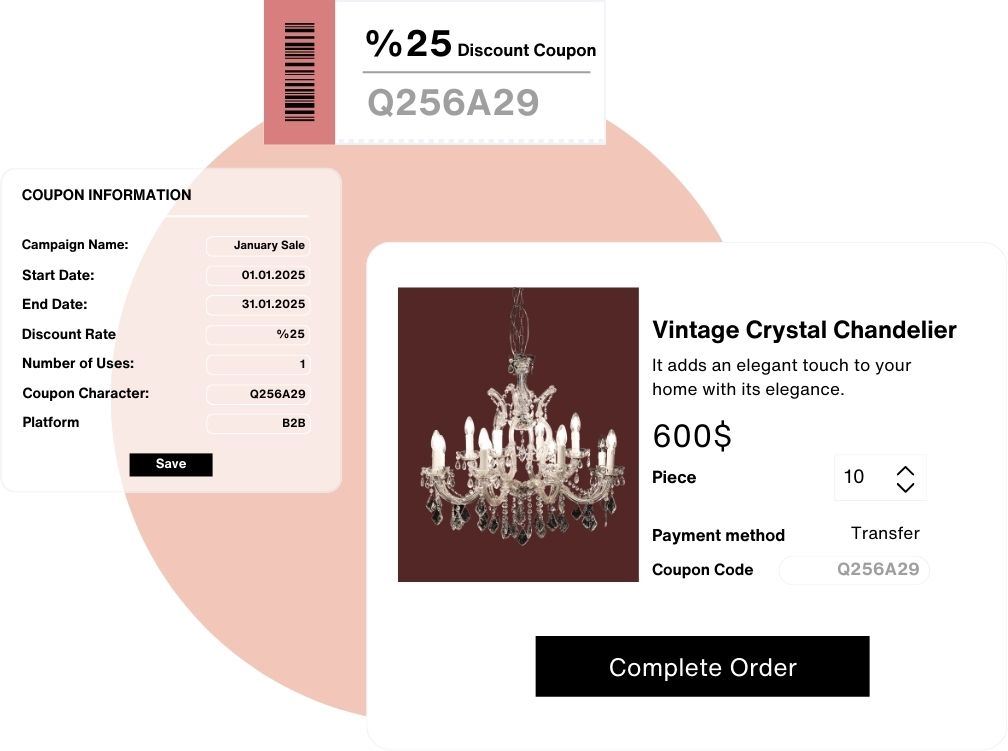The image size is (1008, 751).
Task: Select the Discount Rate field
Action: point(258,335)
